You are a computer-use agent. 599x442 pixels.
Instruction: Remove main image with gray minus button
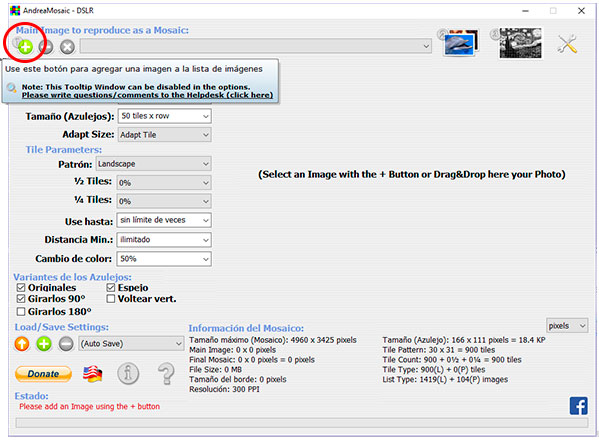(46, 47)
